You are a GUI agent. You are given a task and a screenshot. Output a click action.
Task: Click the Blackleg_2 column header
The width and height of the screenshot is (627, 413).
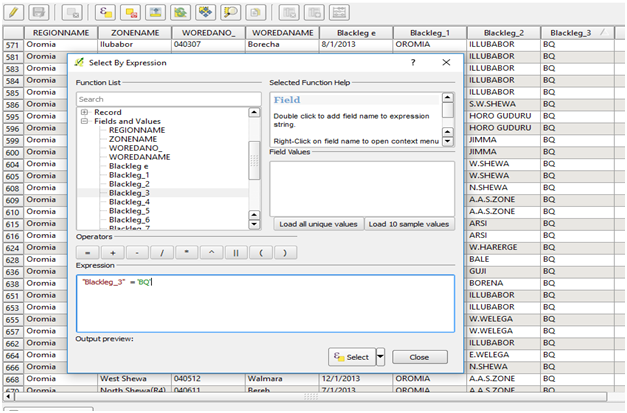pos(503,32)
